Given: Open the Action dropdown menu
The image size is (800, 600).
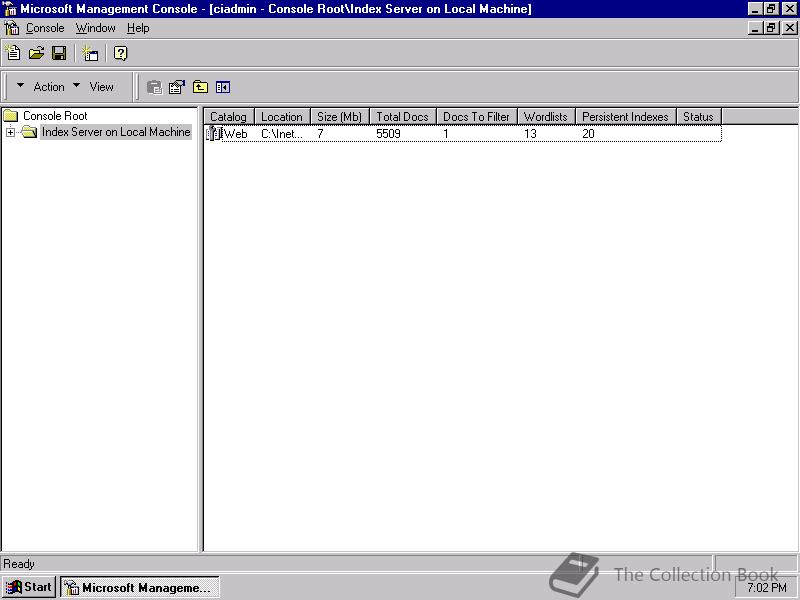Looking at the screenshot, I should point(41,87).
